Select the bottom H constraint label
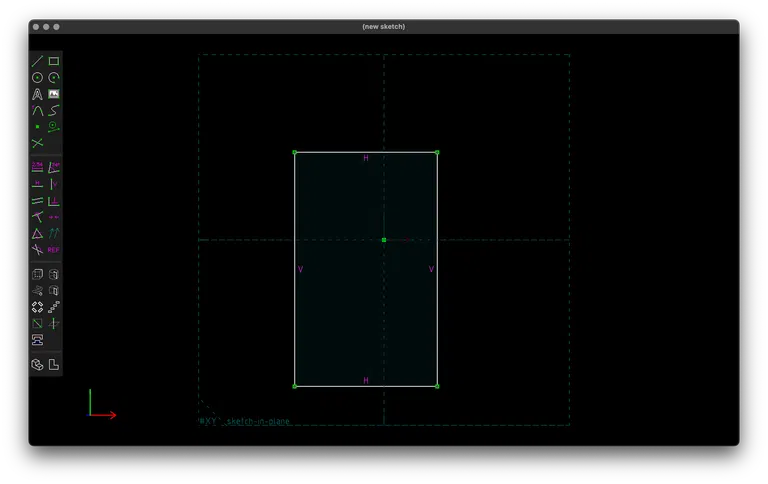Screen dimensions: 768x484 click(x=366, y=380)
